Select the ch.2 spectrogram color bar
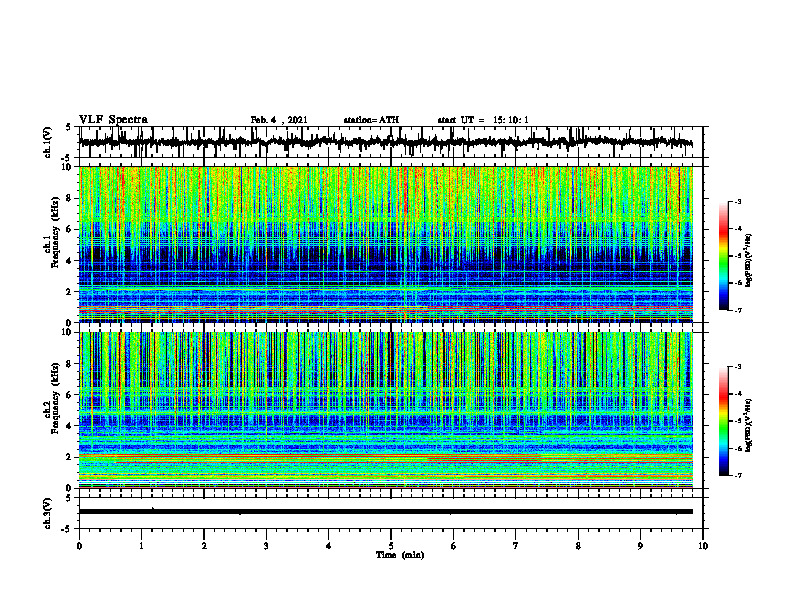Viewport: 792px width, 612px height. click(724, 421)
